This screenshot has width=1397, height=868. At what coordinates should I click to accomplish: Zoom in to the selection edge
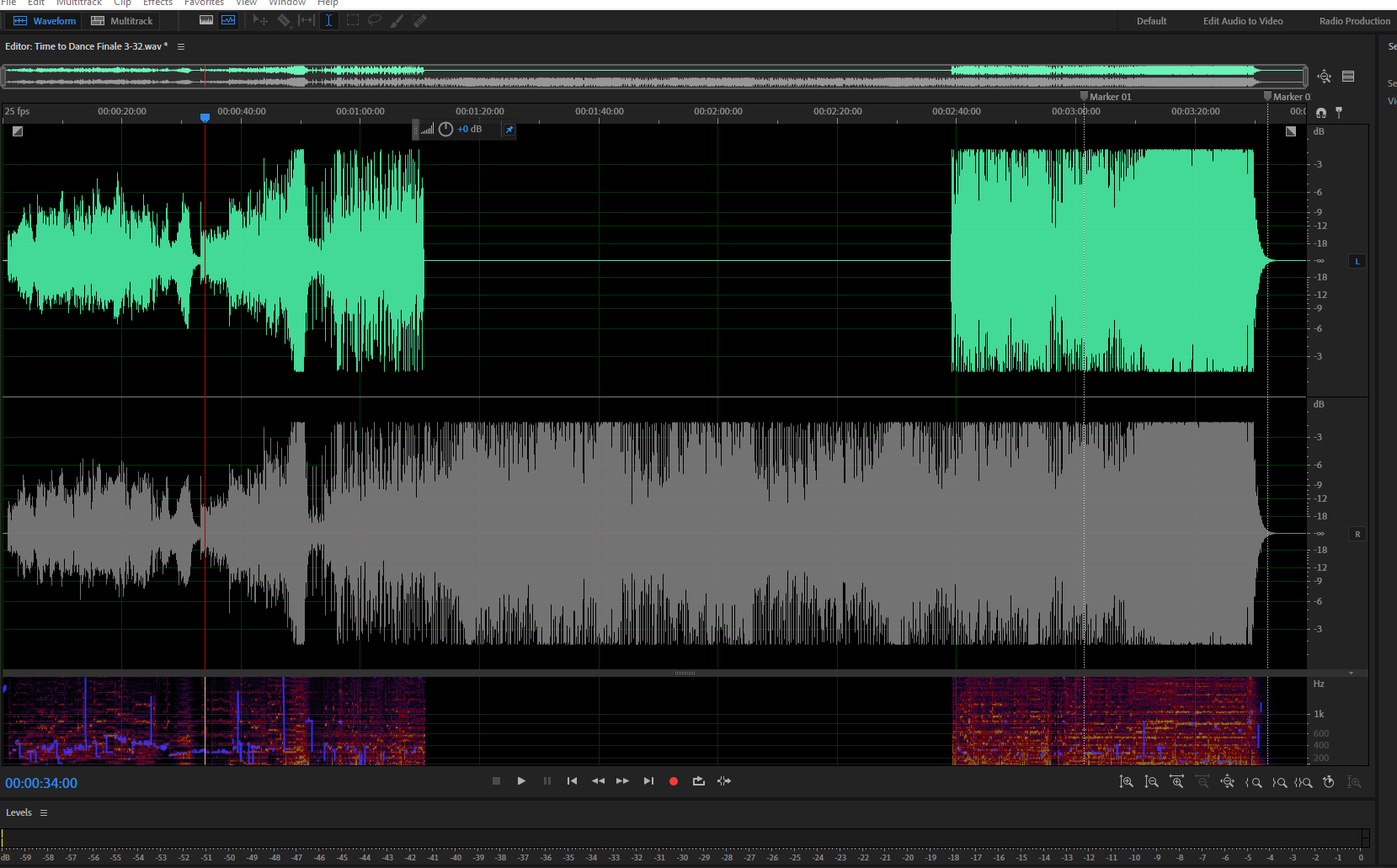pos(1254,781)
